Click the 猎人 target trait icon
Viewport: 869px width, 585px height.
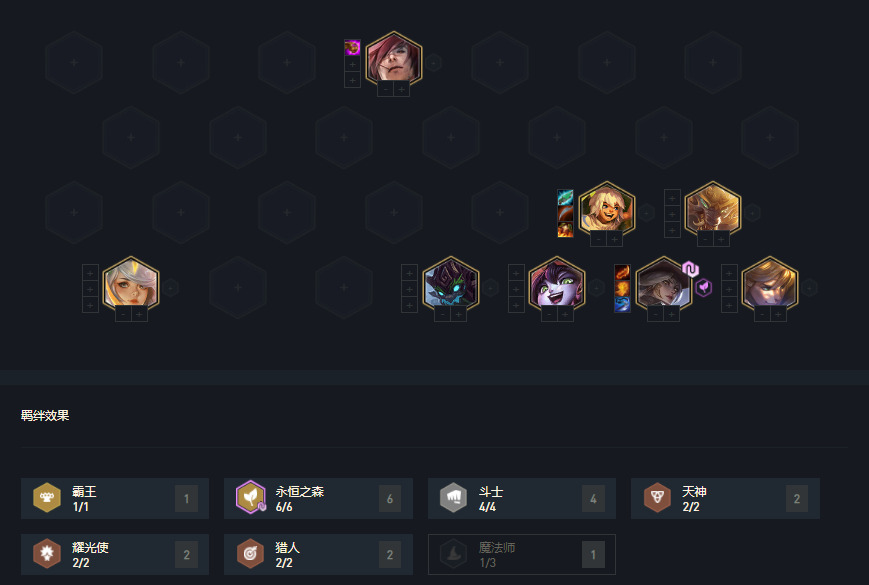click(x=250, y=553)
